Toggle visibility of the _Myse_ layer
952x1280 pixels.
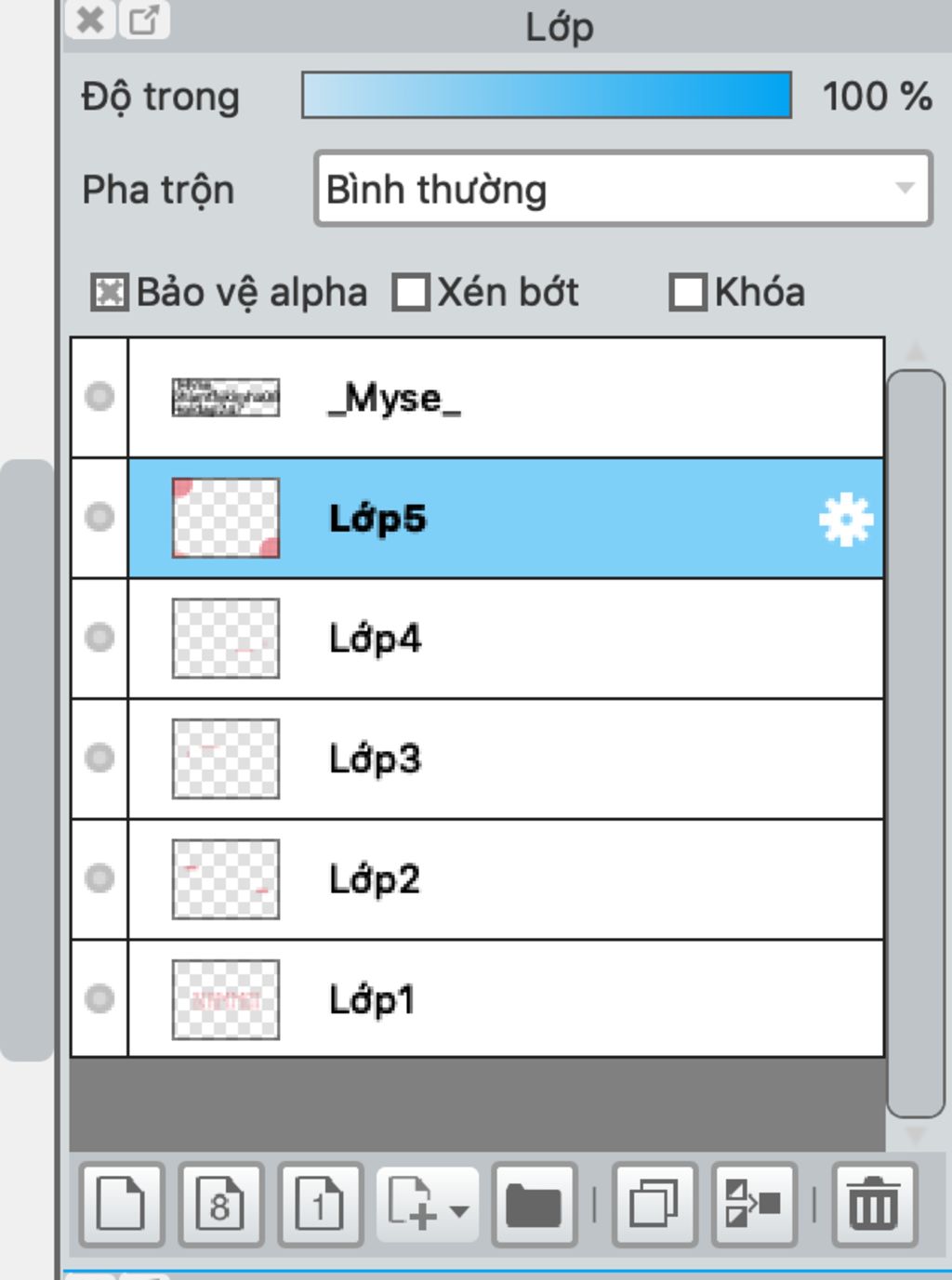coord(99,397)
